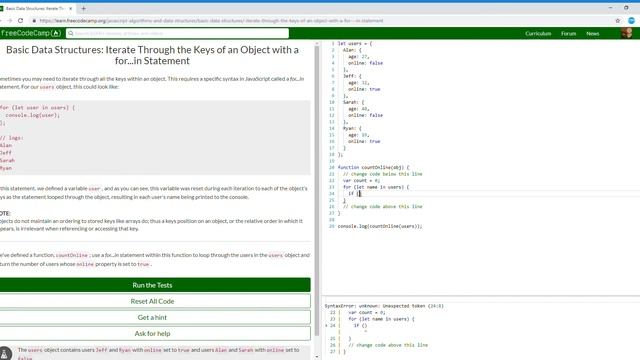The height and width of the screenshot is (360, 640).
Task: Click 'var count = 0;' editor line
Action: click(x=361, y=180)
